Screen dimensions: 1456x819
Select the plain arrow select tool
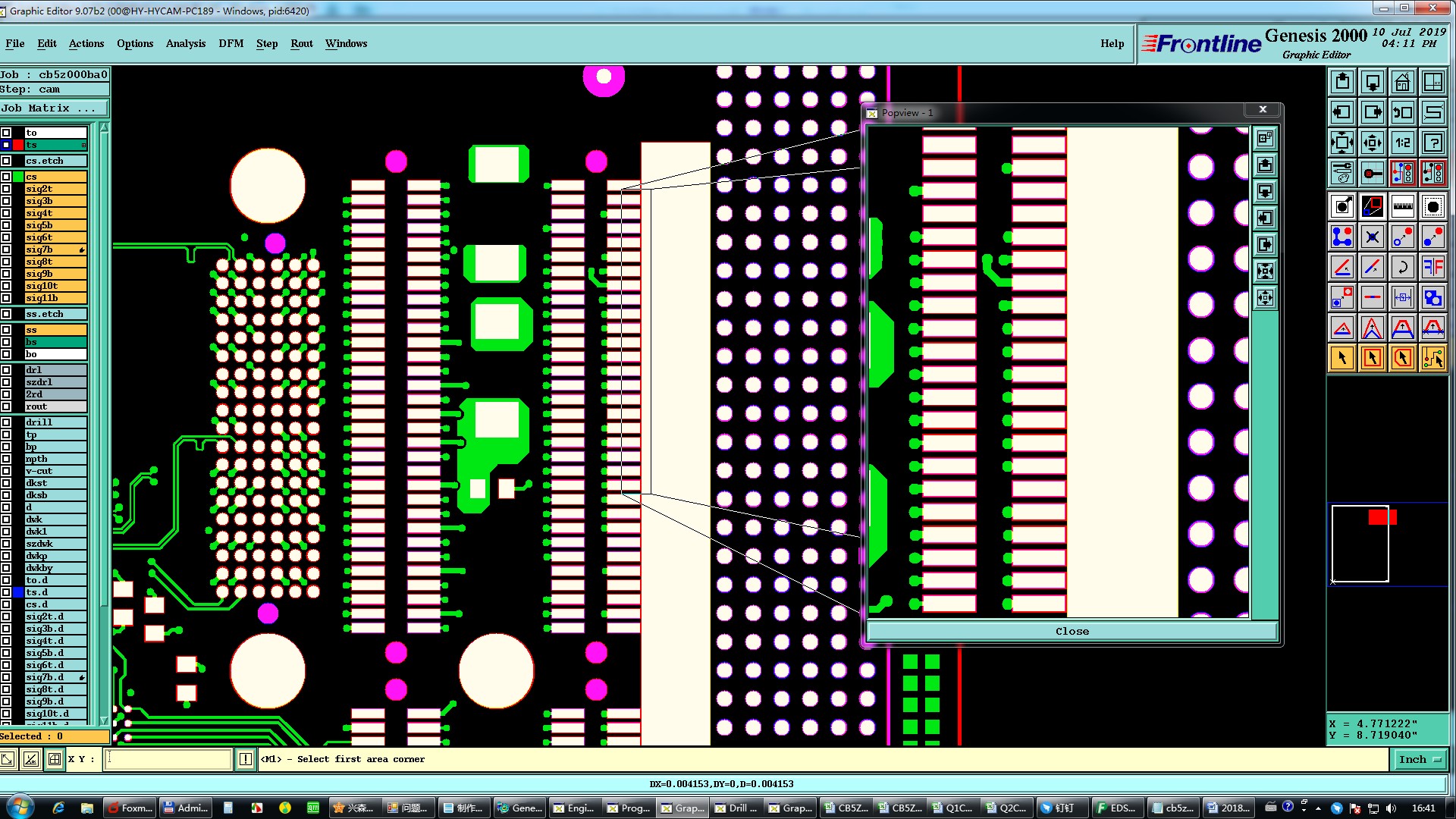coord(1341,358)
